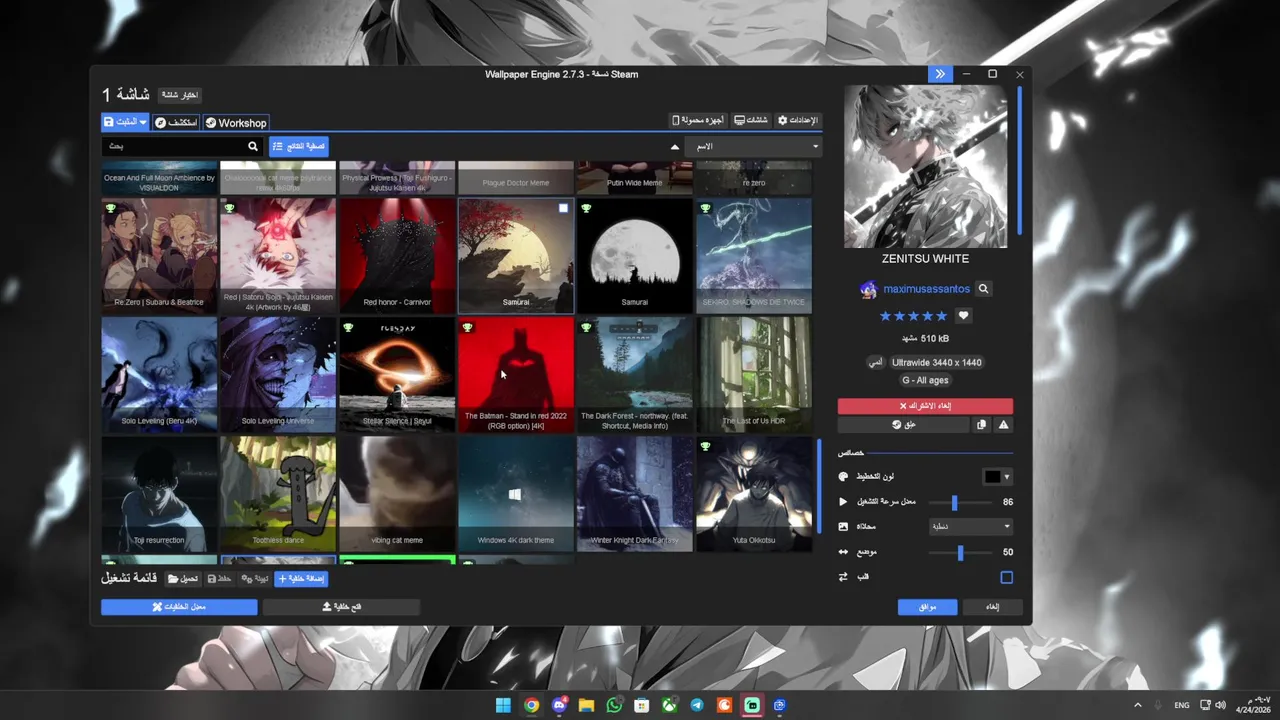1280x720 pixels.
Task: Open the Installed (المثبت) tab dropdown
Action: click(x=125, y=122)
